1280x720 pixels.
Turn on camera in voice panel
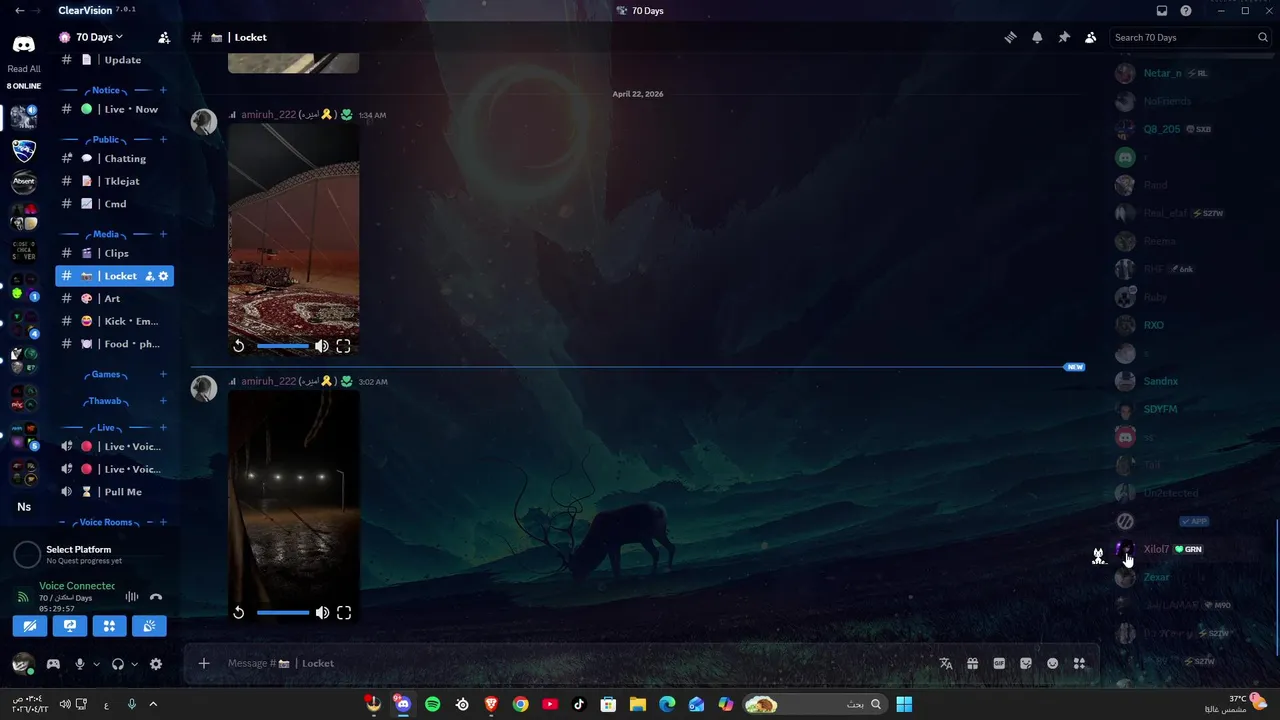[x=30, y=626]
